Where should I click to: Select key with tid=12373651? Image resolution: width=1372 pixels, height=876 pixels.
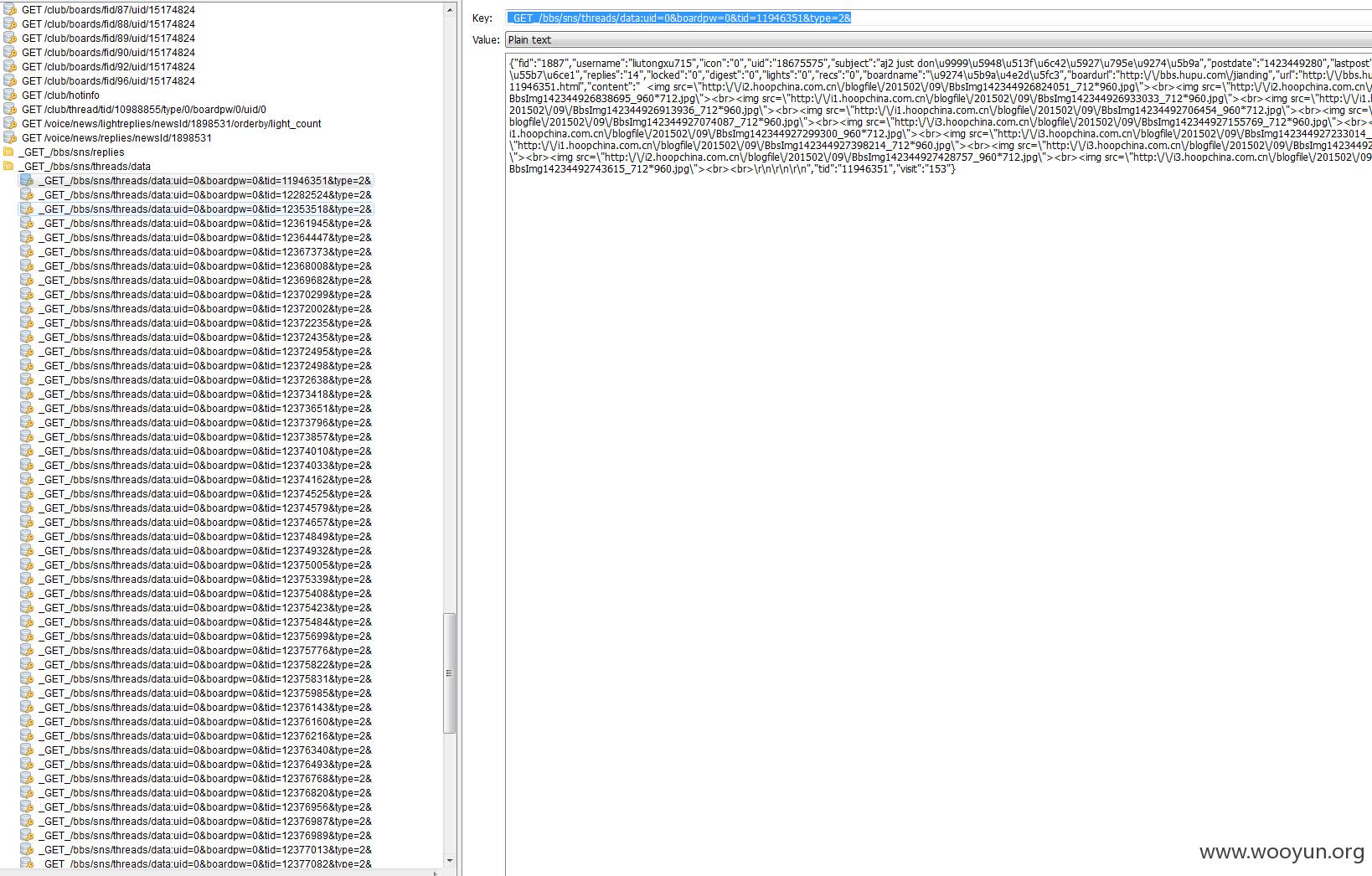pos(205,408)
